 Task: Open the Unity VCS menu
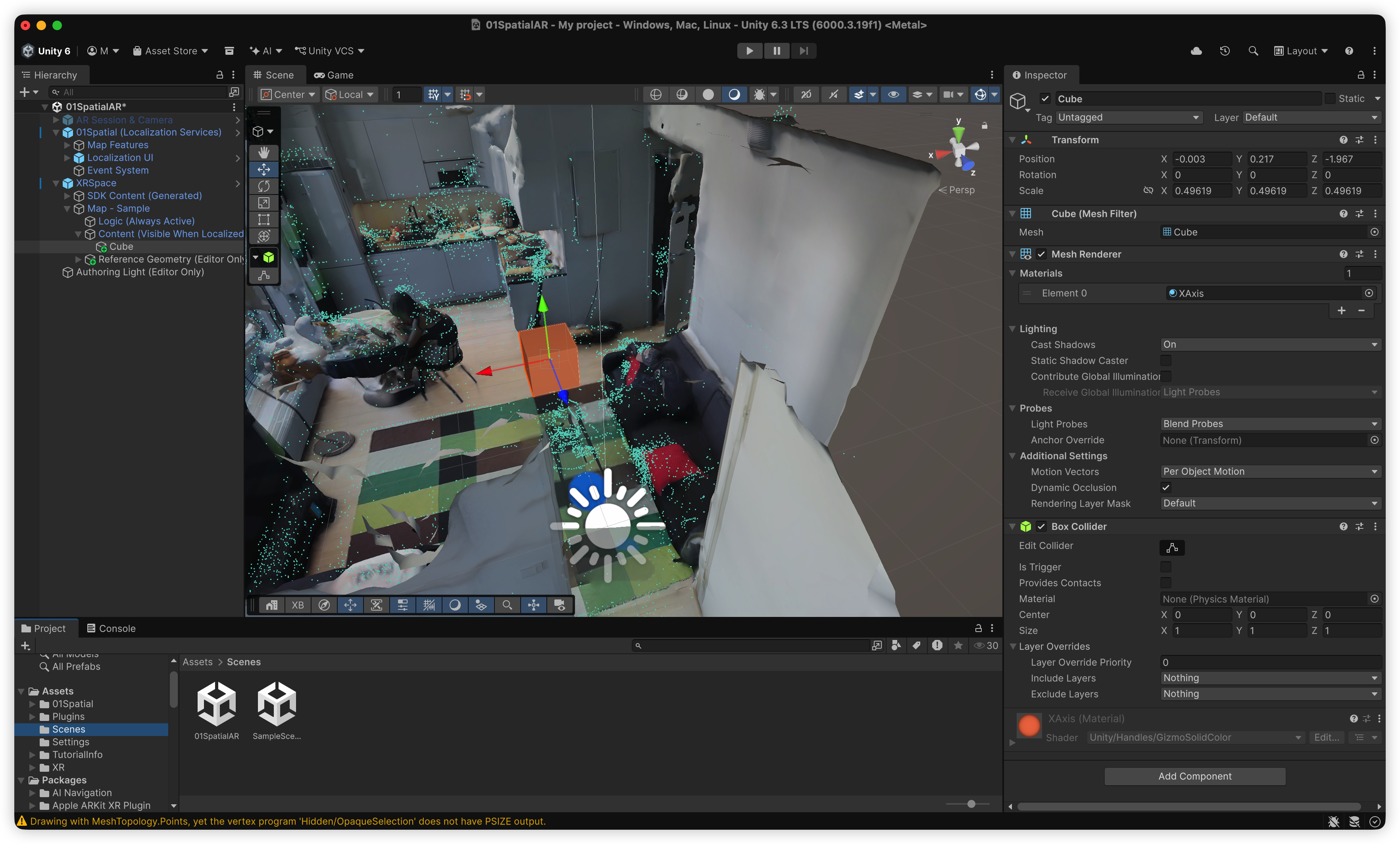click(329, 50)
